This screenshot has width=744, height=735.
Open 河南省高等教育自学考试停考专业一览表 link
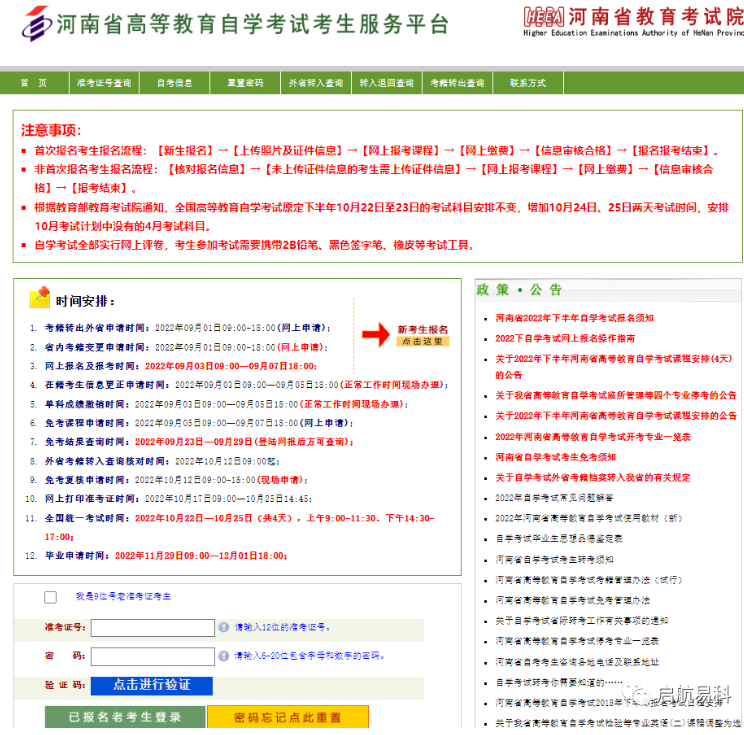(577, 641)
